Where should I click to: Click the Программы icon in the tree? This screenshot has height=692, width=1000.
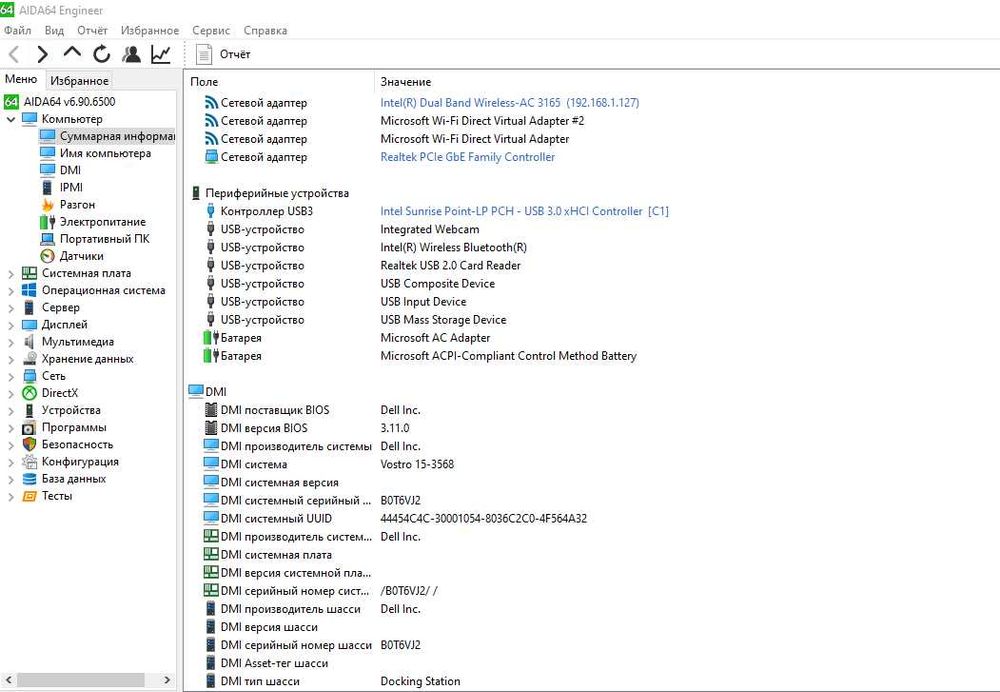(29, 427)
